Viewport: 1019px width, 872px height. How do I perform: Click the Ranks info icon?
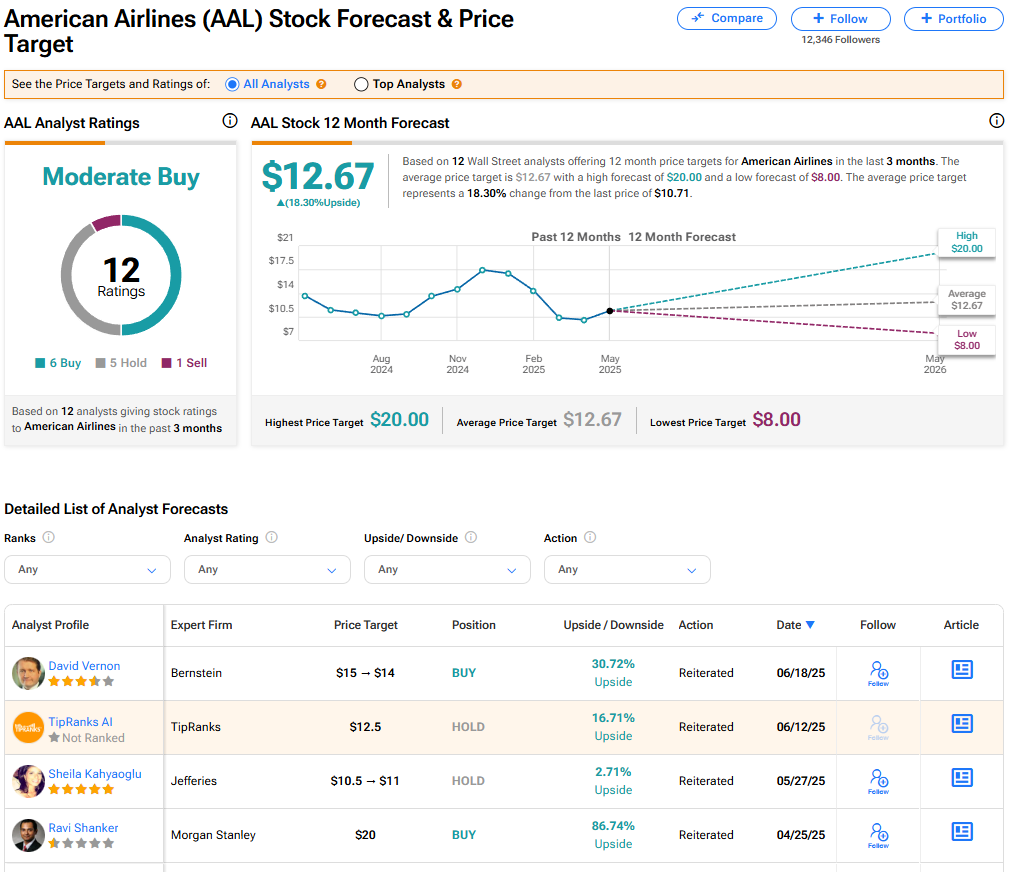click(49, 537)
